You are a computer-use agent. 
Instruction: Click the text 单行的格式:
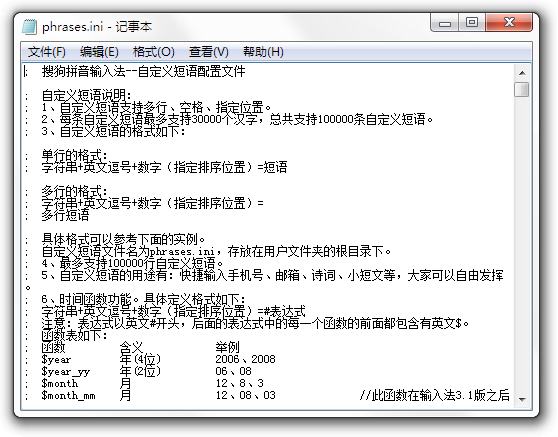point(74,155)
